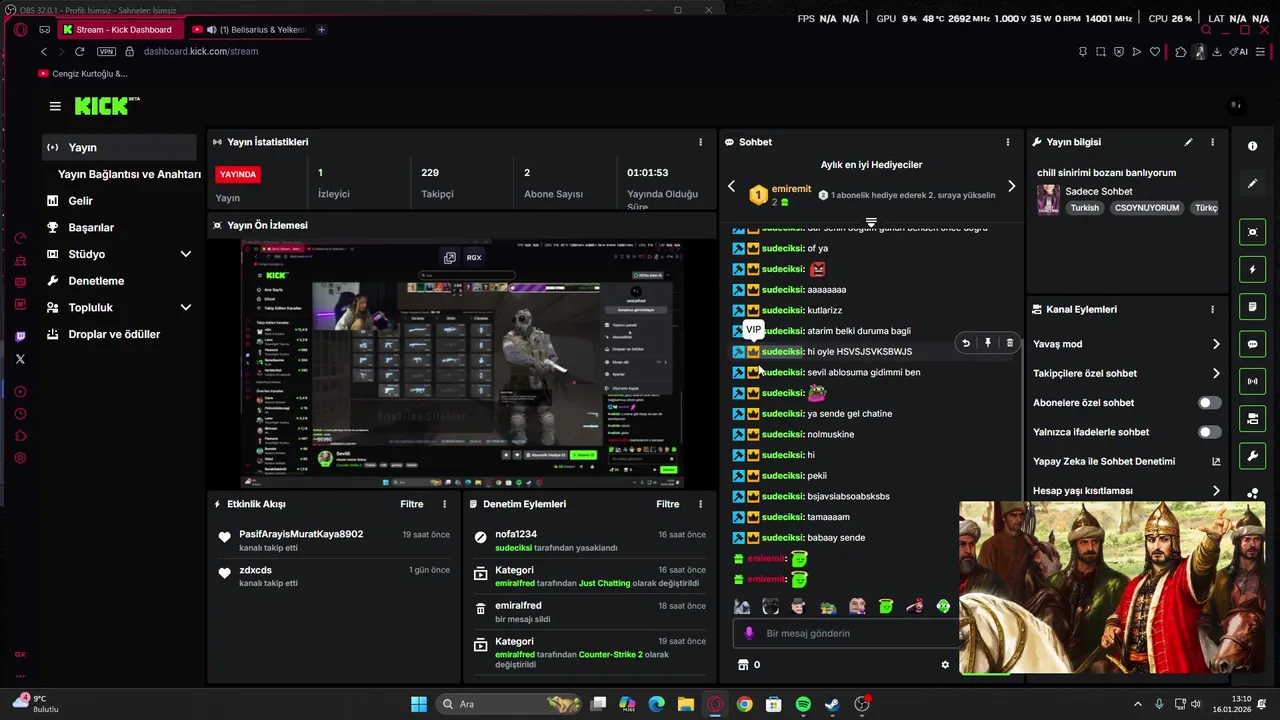The image size is (1280, 720).
Task: Go to previous top gifter
Action: pos(731,187)
